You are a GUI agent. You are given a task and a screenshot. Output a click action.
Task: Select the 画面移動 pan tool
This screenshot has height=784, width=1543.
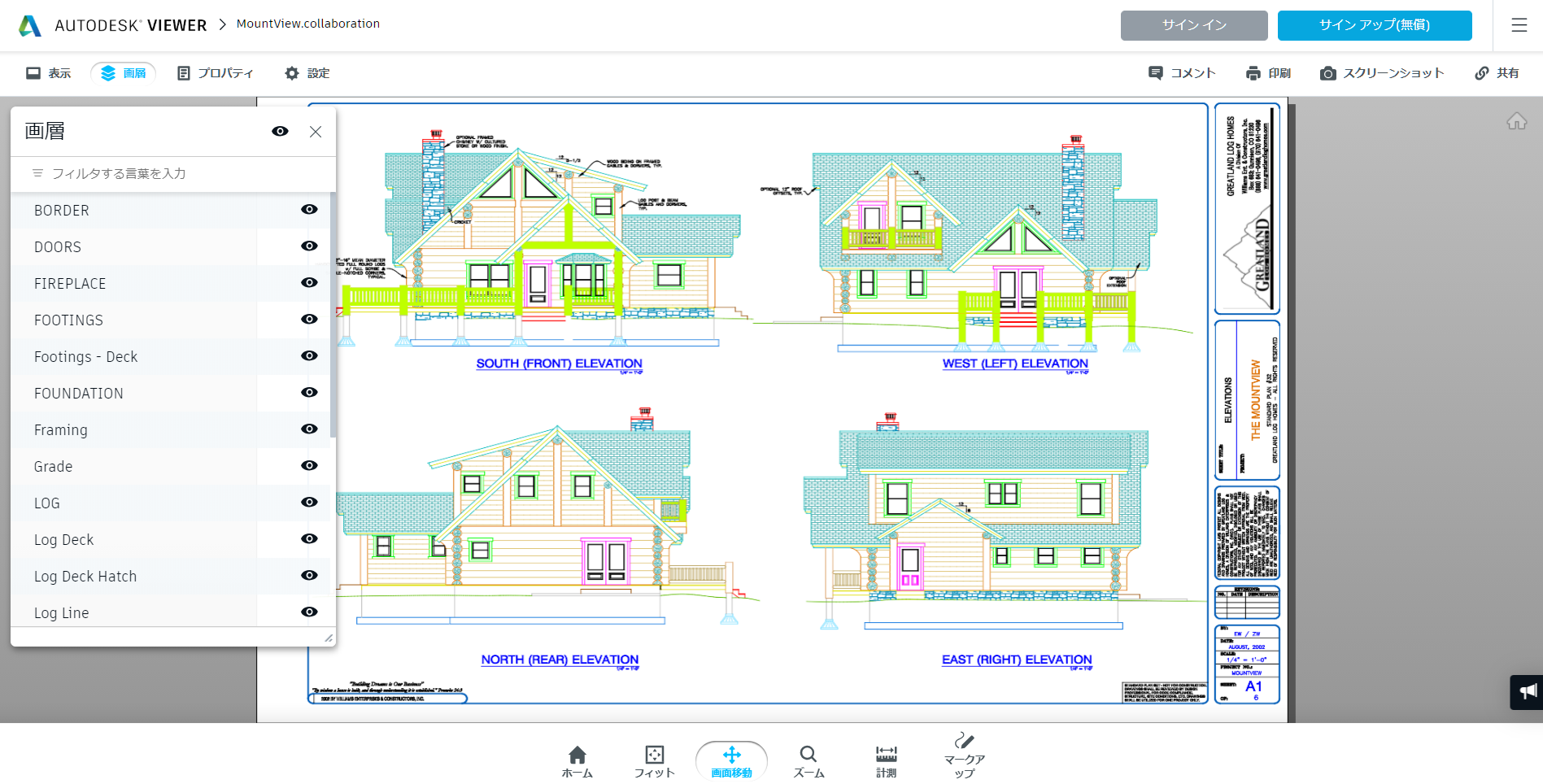pos(730,756)
